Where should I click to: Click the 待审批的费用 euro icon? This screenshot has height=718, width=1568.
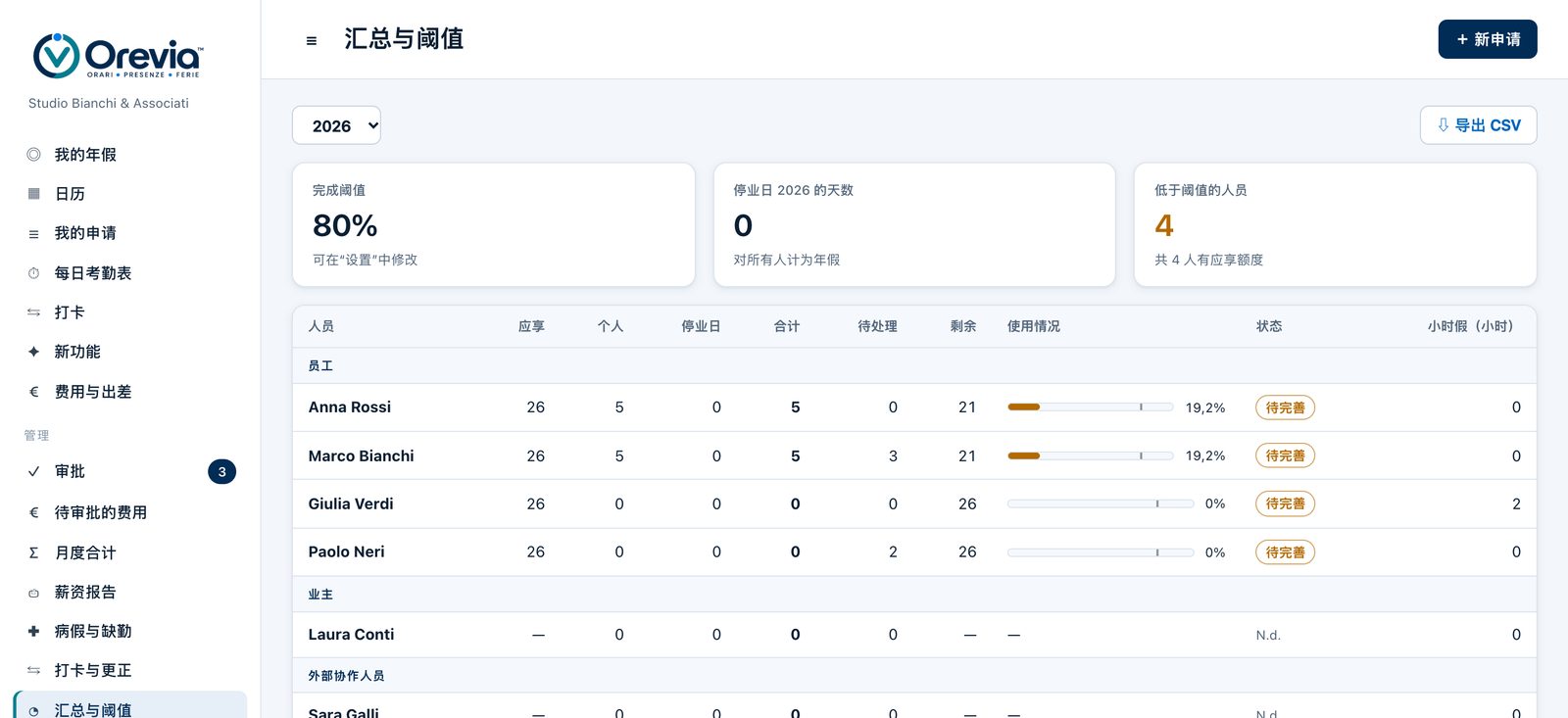[33, 512]
